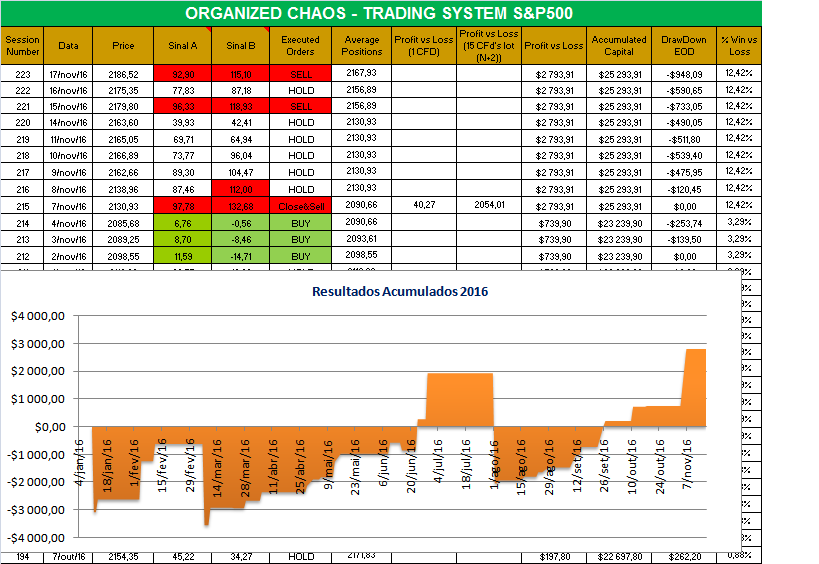Select the 7/nov/16 chart axis label
The image size is (819, 564).
pos(686,464)
